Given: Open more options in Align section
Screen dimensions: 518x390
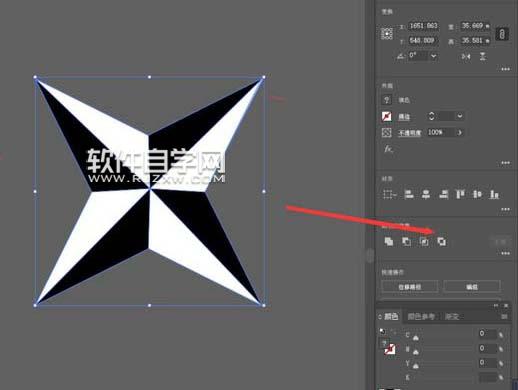Looking at the screenshot, I should 505,209.
